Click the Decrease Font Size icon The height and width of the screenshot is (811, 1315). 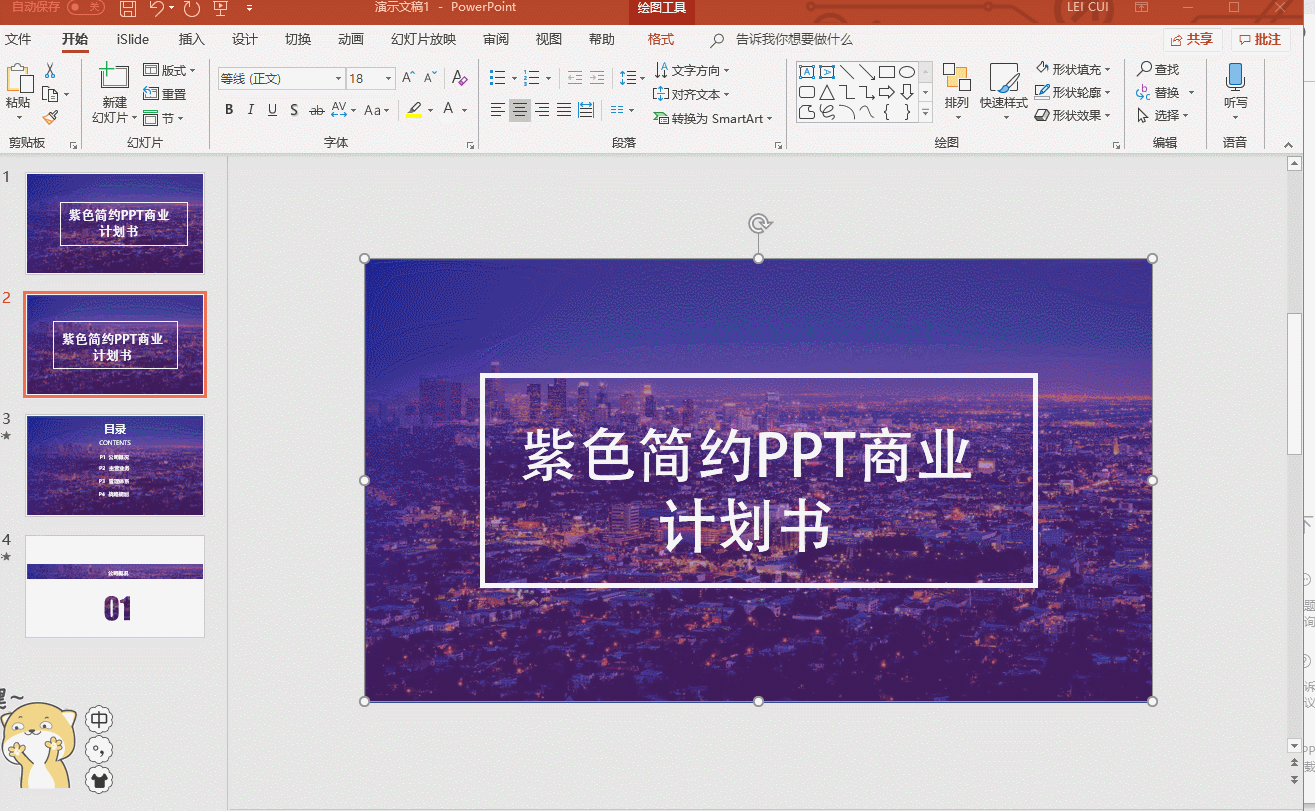pos(431,78)
